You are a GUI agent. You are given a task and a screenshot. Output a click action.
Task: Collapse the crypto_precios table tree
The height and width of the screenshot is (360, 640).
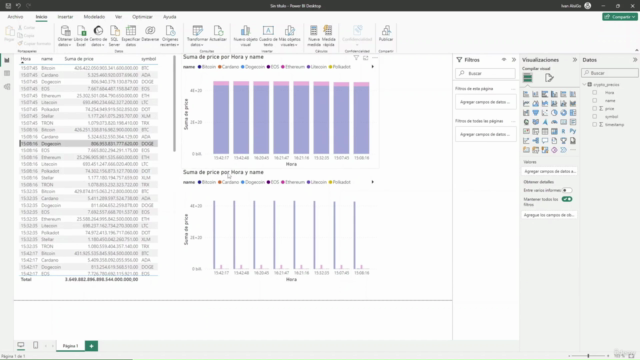584,84
